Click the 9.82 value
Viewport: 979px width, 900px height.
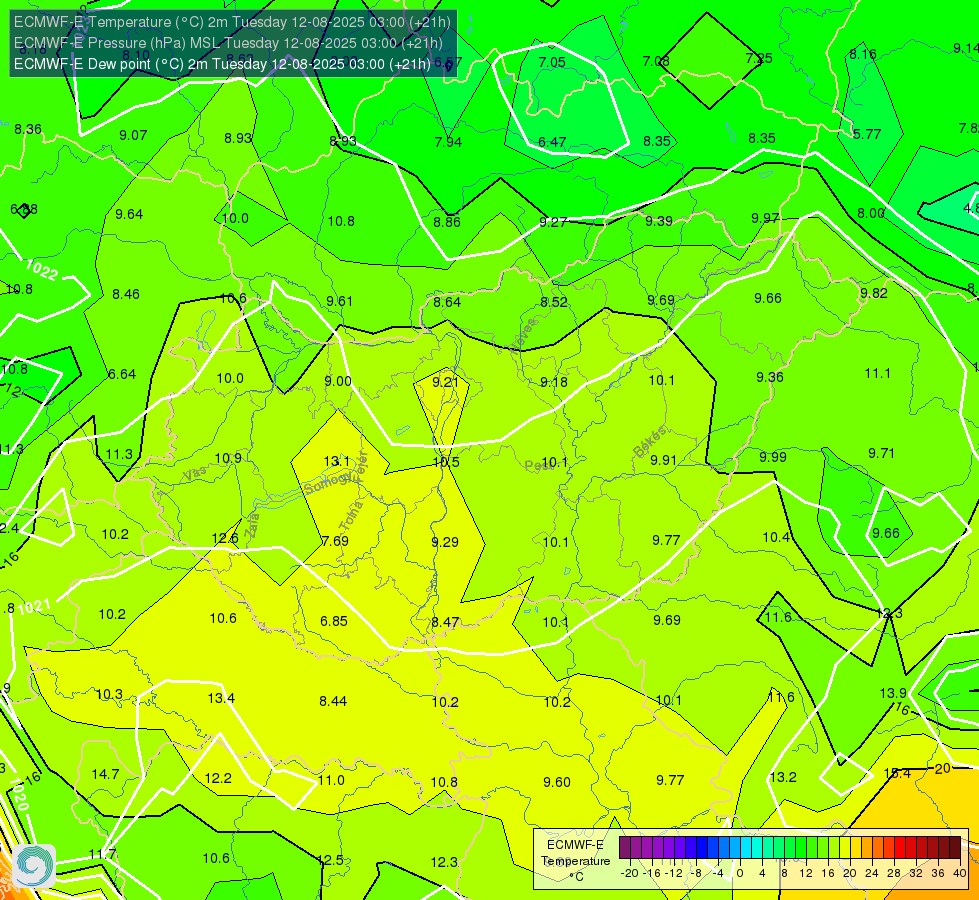(873, 293)
